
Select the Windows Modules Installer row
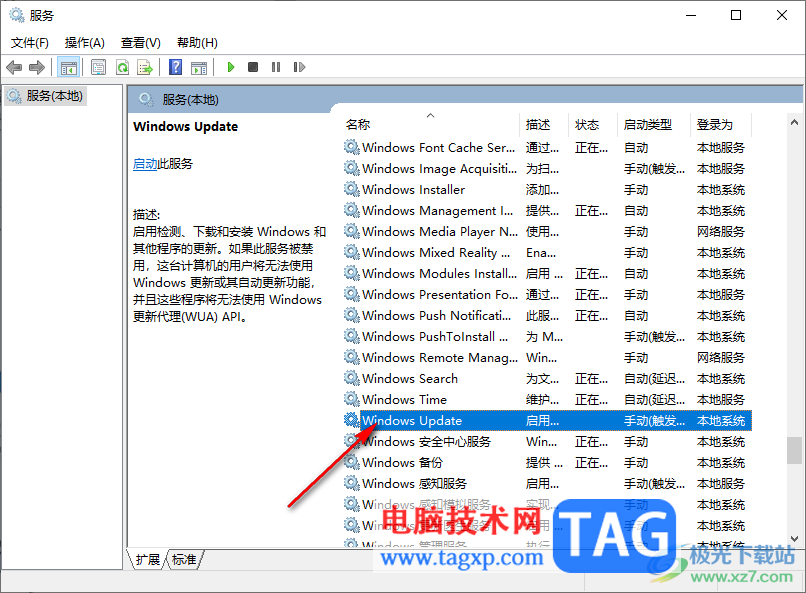click(x=547, y=274)
